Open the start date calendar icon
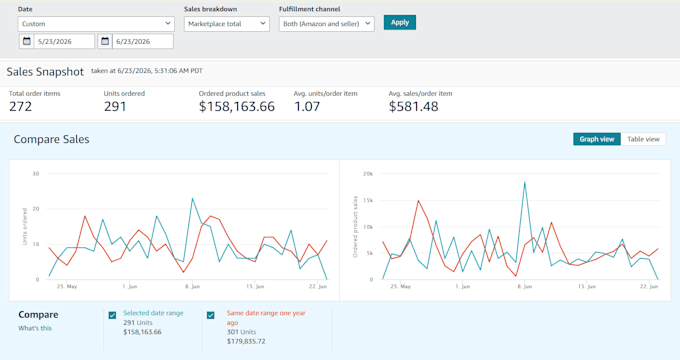The image size is (680, 360). click(26, 41)
